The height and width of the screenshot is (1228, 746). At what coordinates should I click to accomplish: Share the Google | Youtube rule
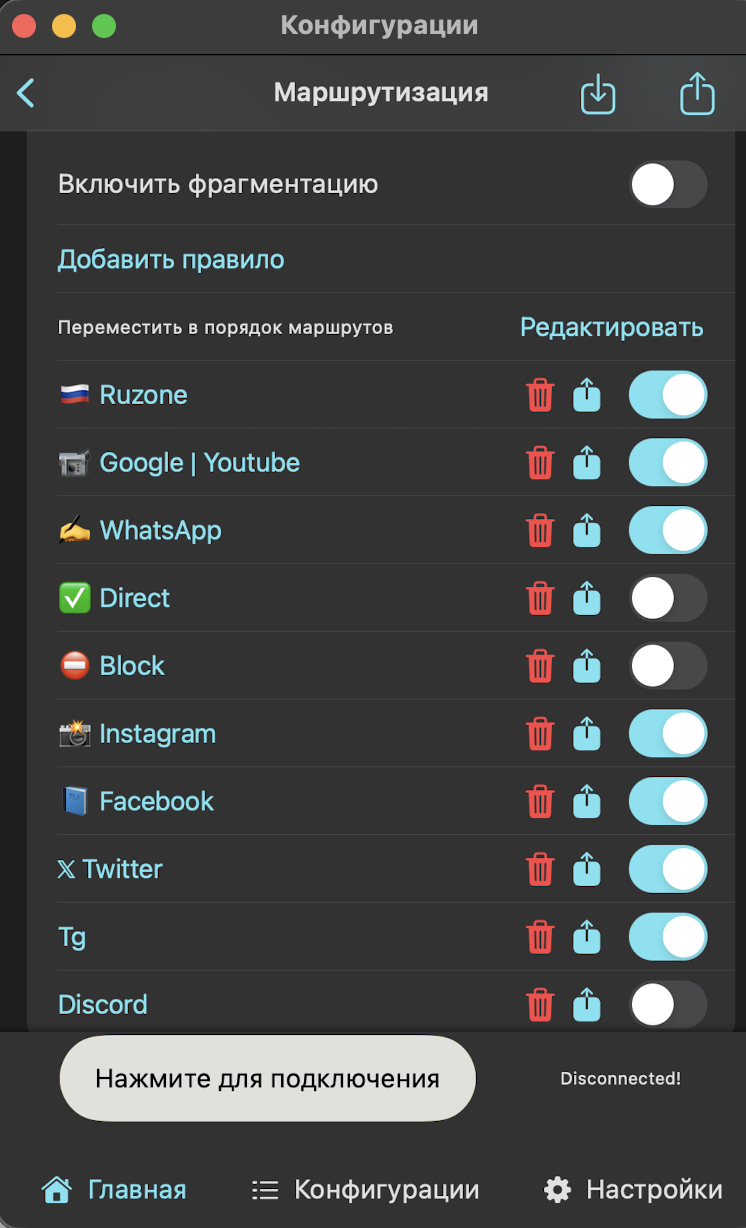(x=587, y=463)
